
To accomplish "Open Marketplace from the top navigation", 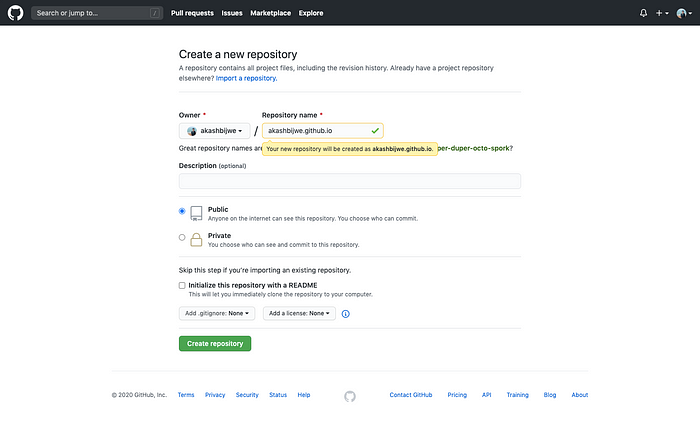I will click(271, 13).
